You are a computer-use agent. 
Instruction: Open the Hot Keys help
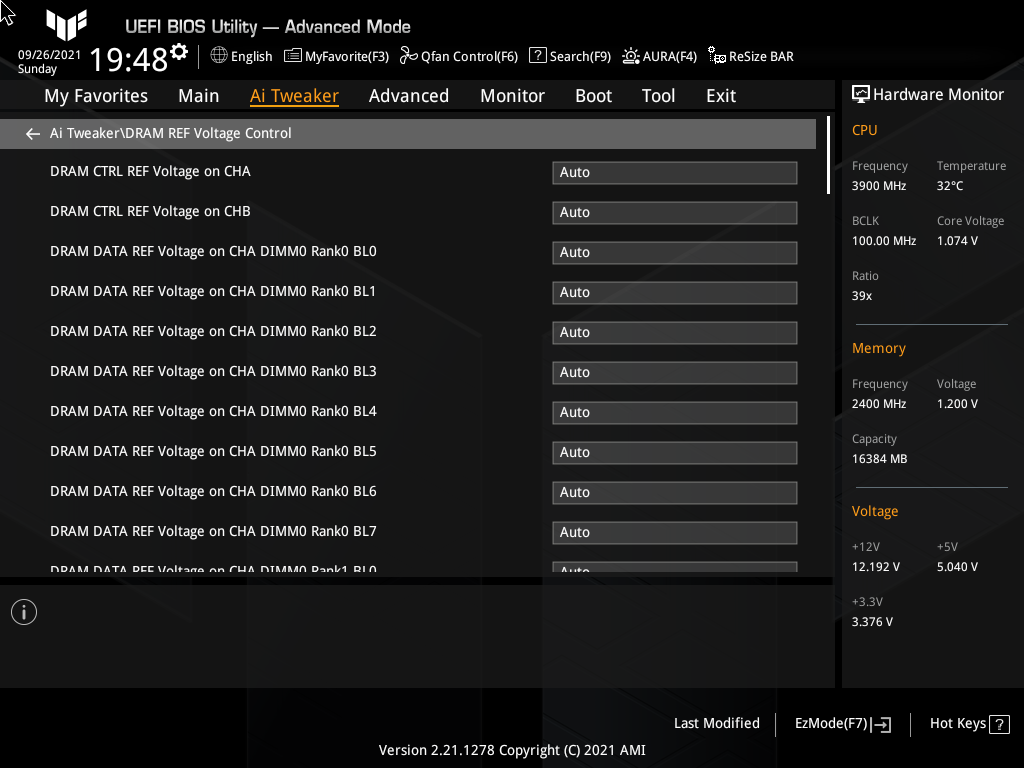[968, 723]
